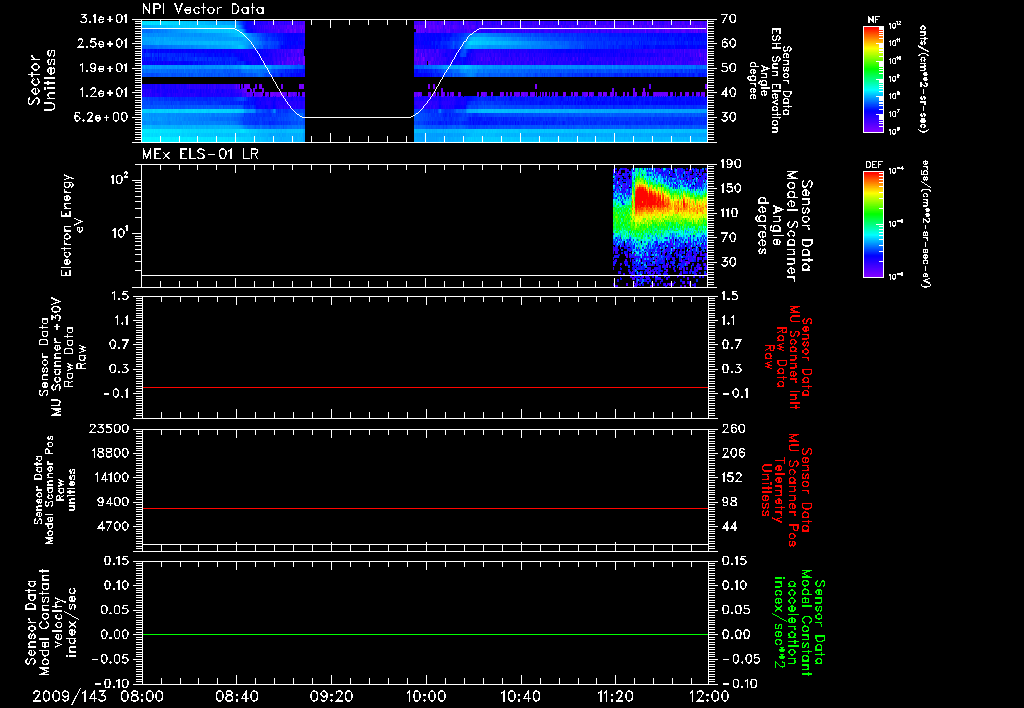Click the 11:20 time tick label
The width and height of the screenshot is (1024, 708).
coord(615,696)
